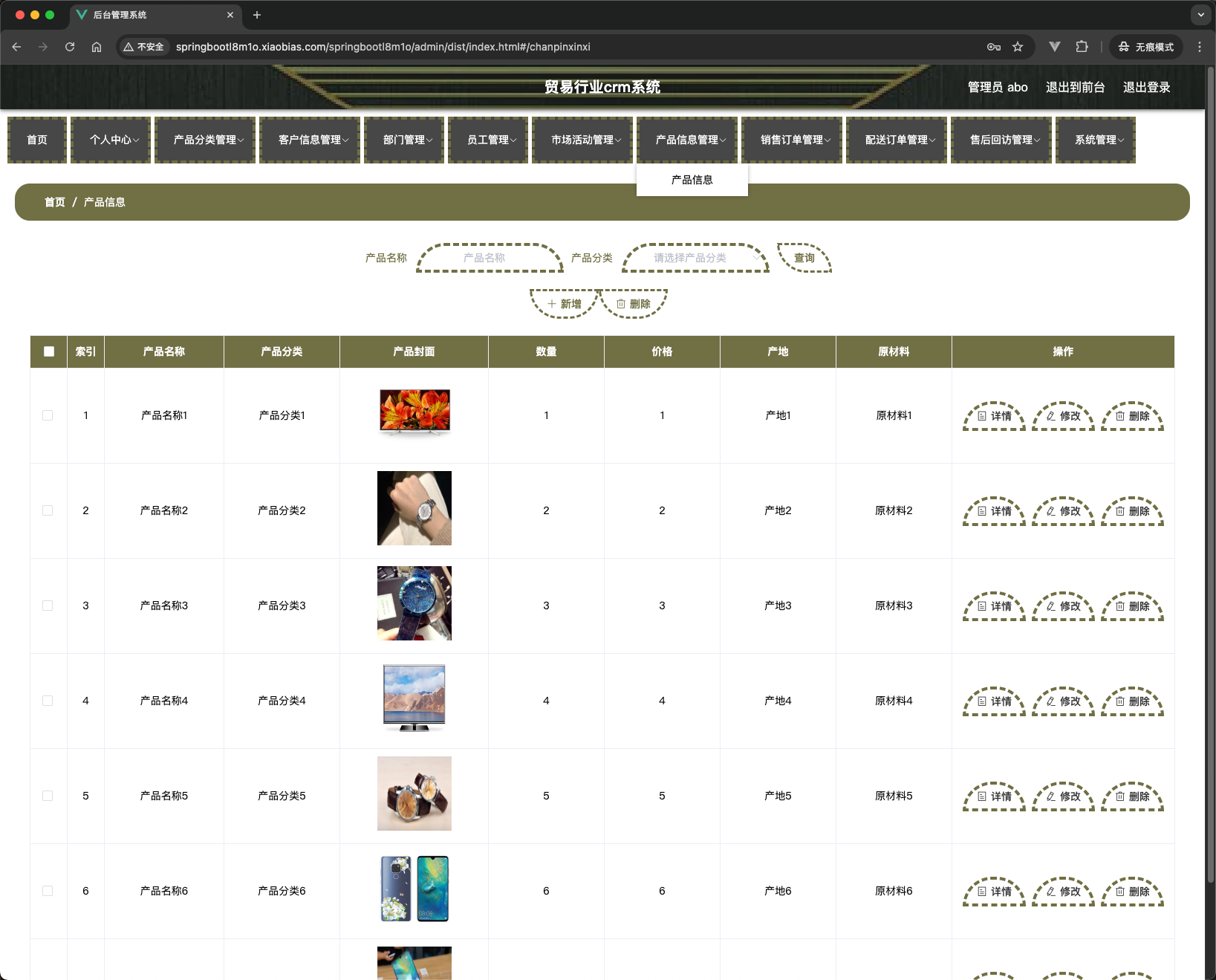
Task: Expand the 客户信息管理 menu
Action: point(310,140)
